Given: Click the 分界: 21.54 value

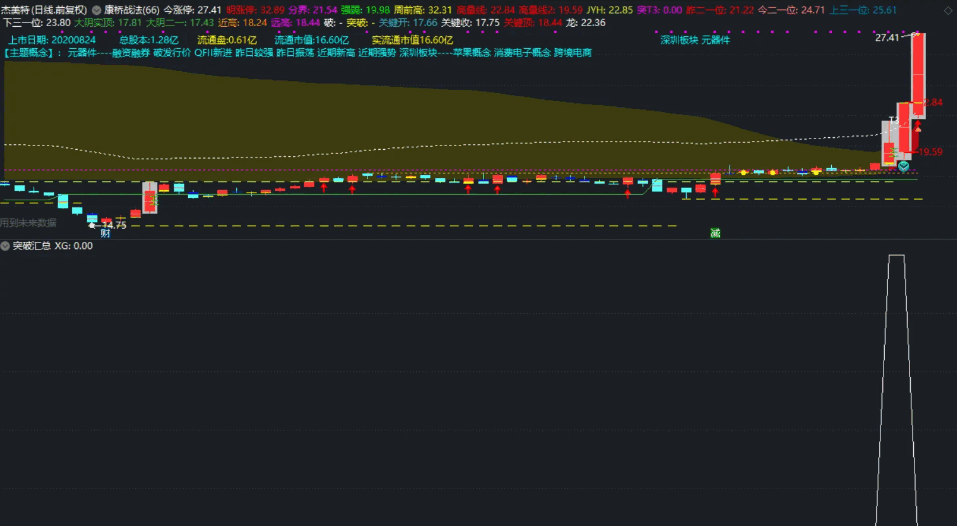Looking at the screenshot, I should [x=312, y=10].
